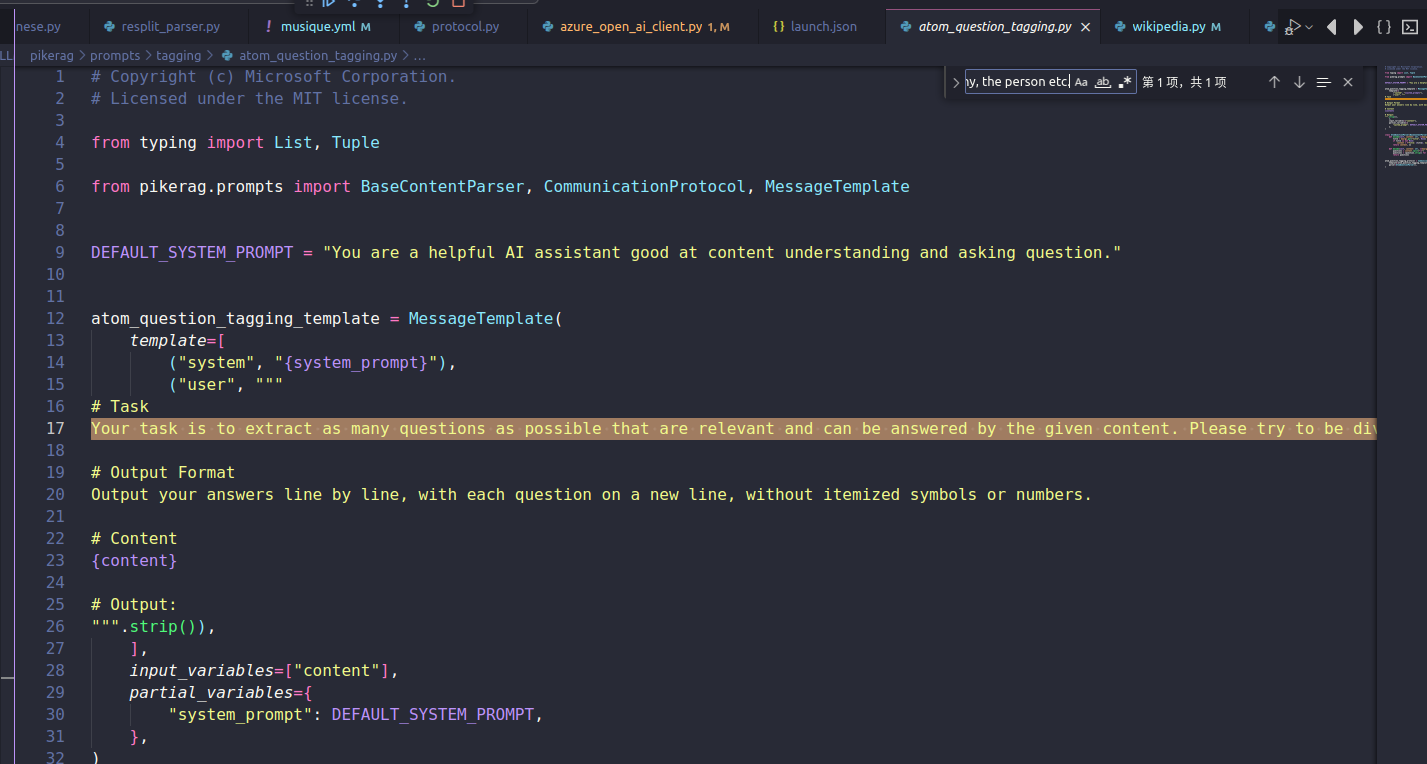Open the run/debug options dropdown arrow
1427x764 pixels.
click(x=1309, y=27)
